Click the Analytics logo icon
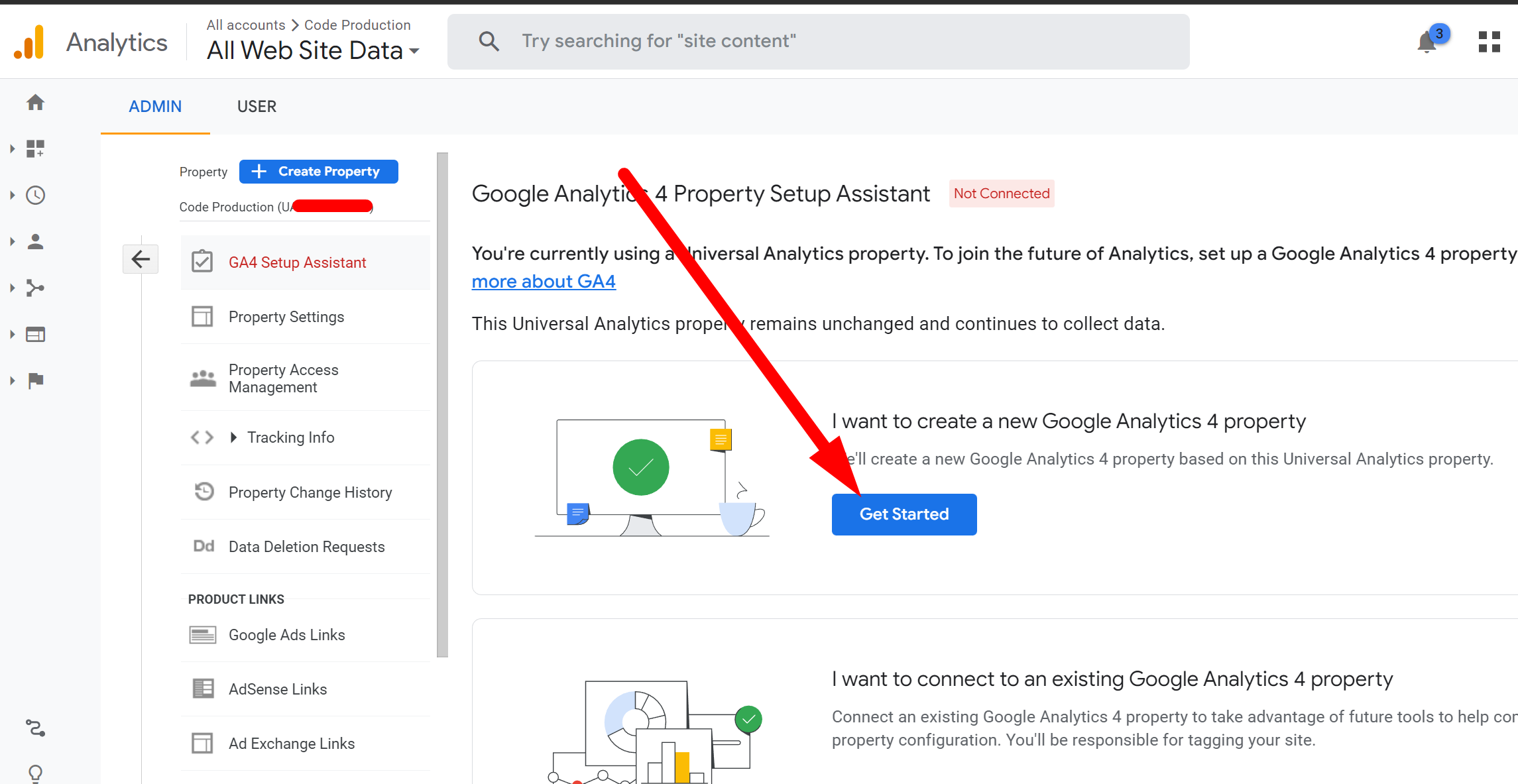 coord(29,42)
